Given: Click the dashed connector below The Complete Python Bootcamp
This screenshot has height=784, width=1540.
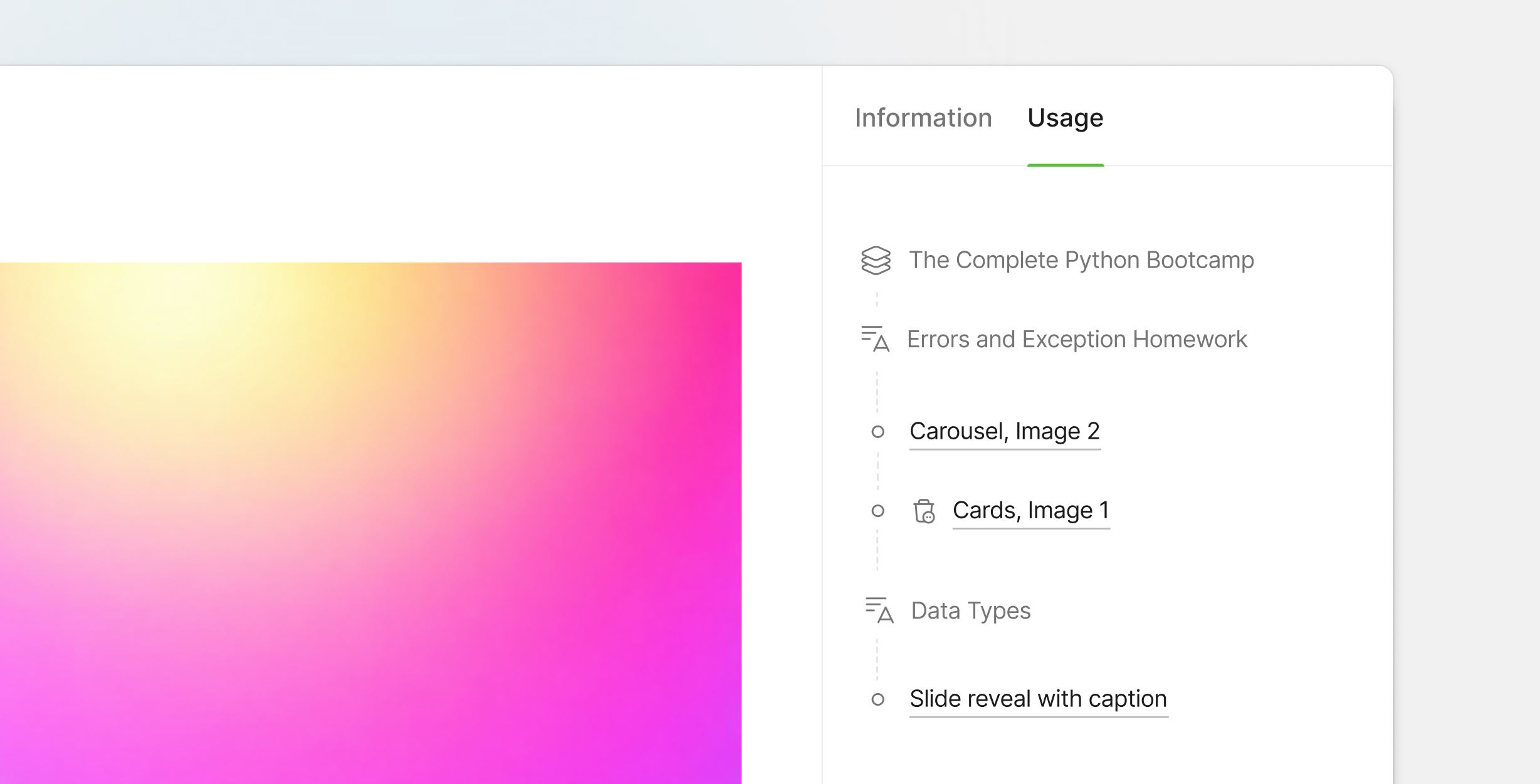Looking at the screenshot, I should pyautogui.click(x=877, y=300).
